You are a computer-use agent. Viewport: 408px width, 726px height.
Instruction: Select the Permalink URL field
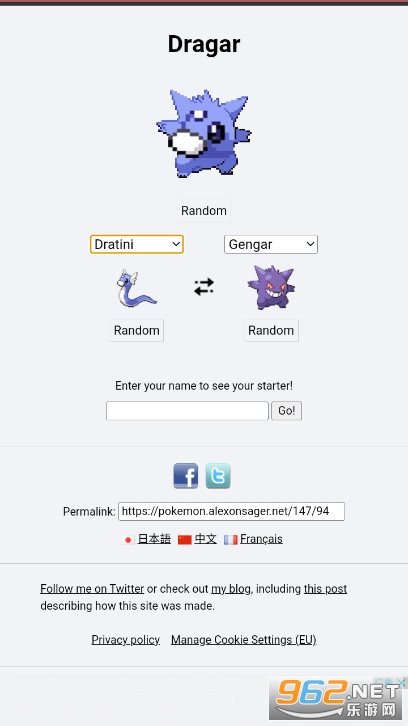coord(232,511)
